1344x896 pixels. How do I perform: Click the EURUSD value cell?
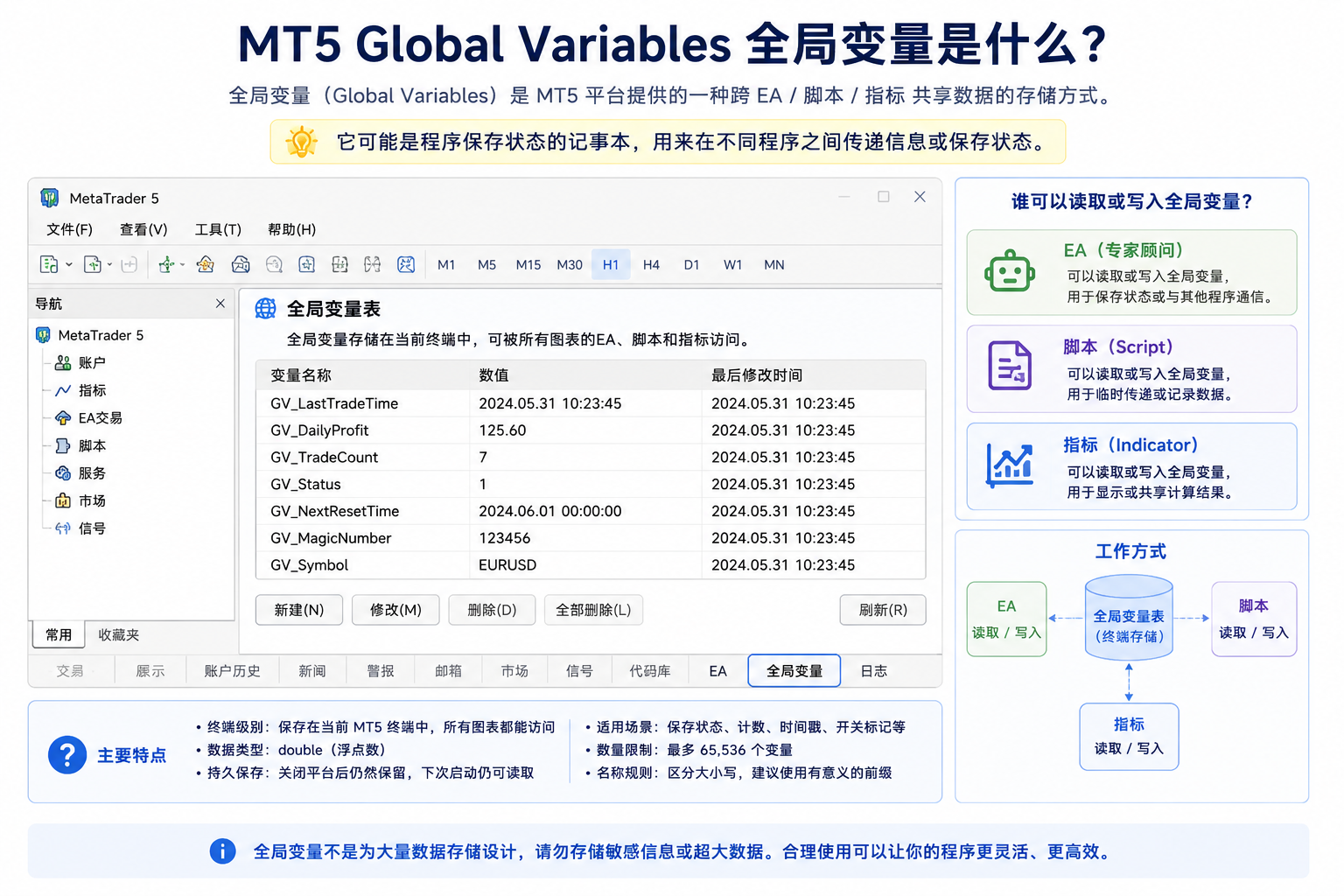507,565
